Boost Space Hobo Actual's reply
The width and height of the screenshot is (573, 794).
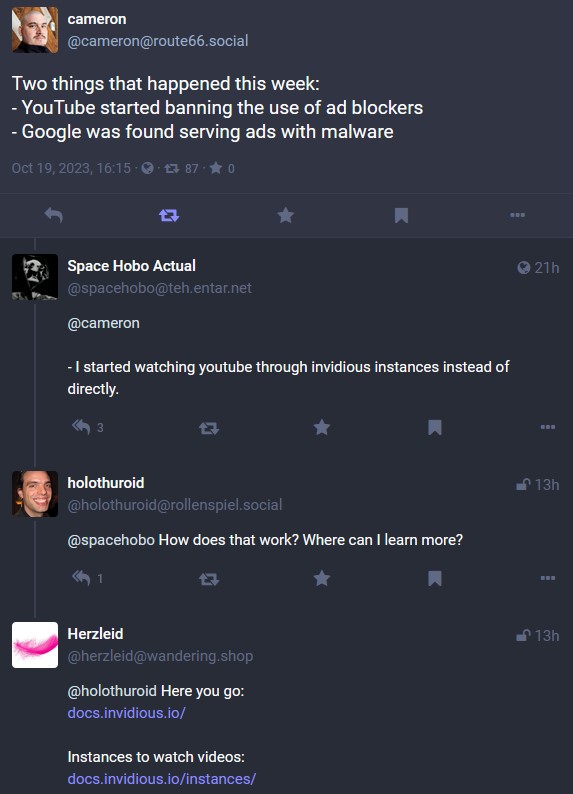click(209, 428)
